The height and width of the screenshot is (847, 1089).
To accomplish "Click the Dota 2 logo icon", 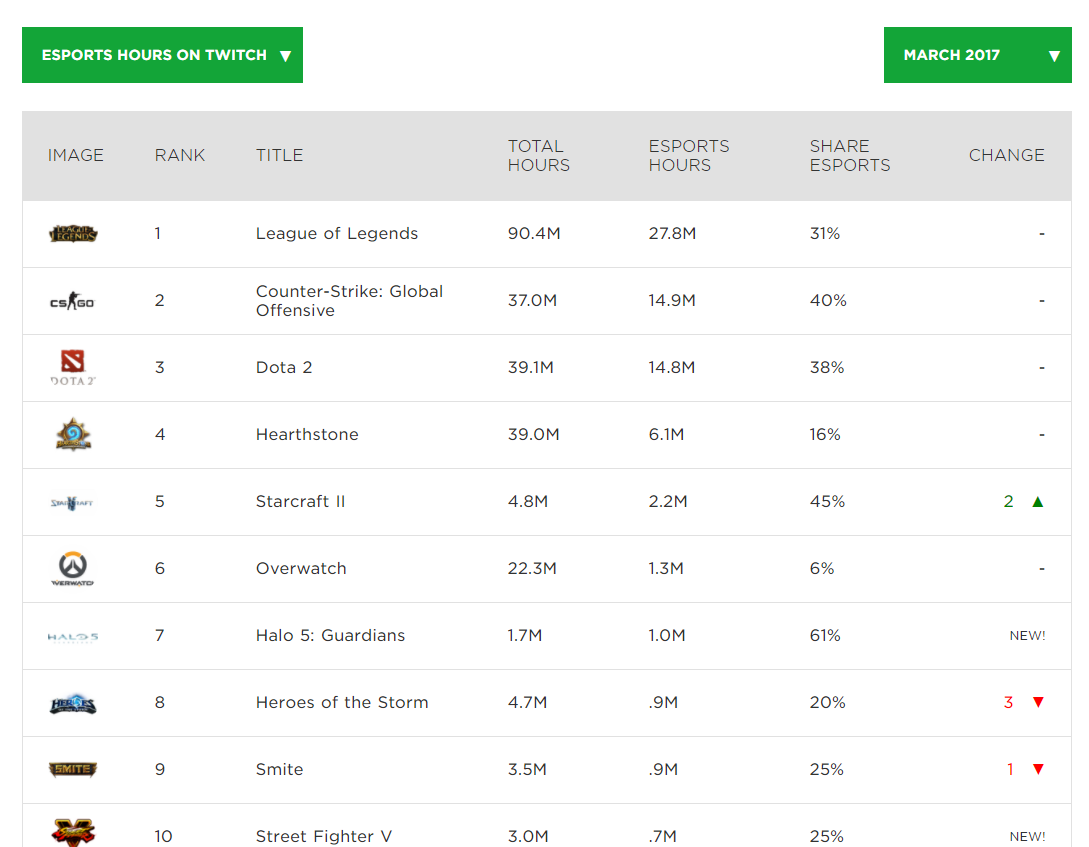I will pyautogui.click(x=72, y=367).
